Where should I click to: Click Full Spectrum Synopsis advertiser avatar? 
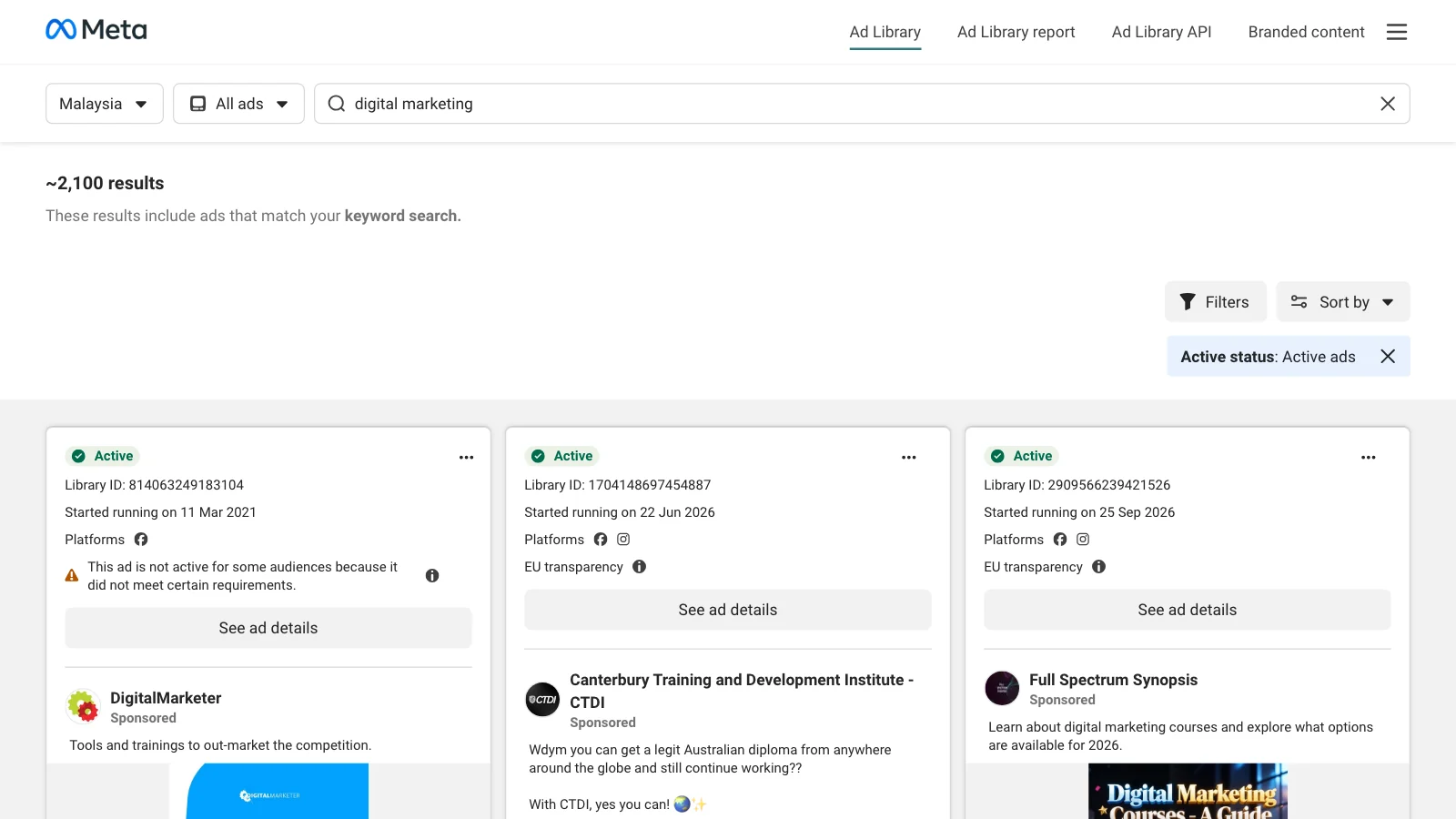tap(1002, 689)
